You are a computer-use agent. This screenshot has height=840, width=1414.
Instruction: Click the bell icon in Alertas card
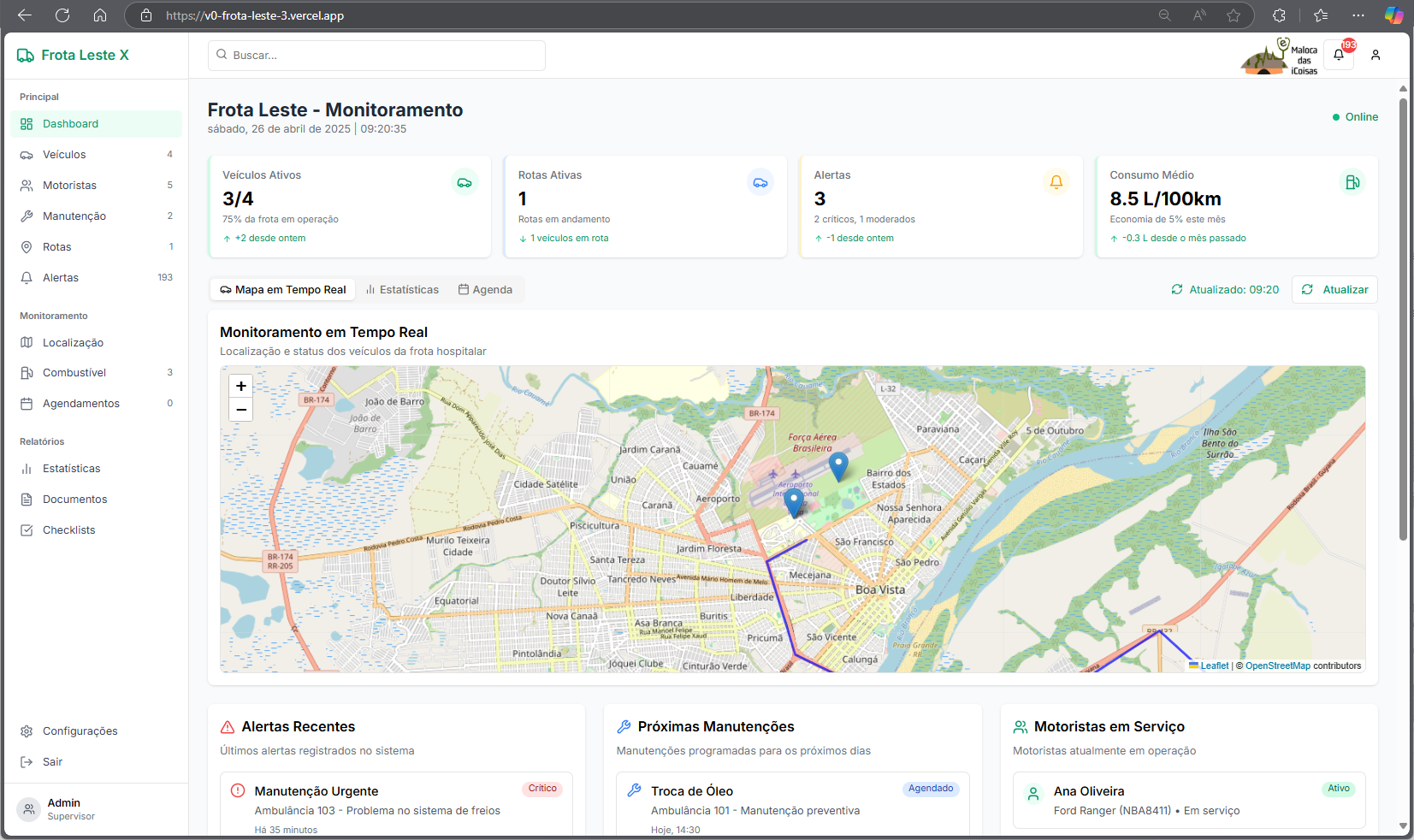pos(1056,182)
